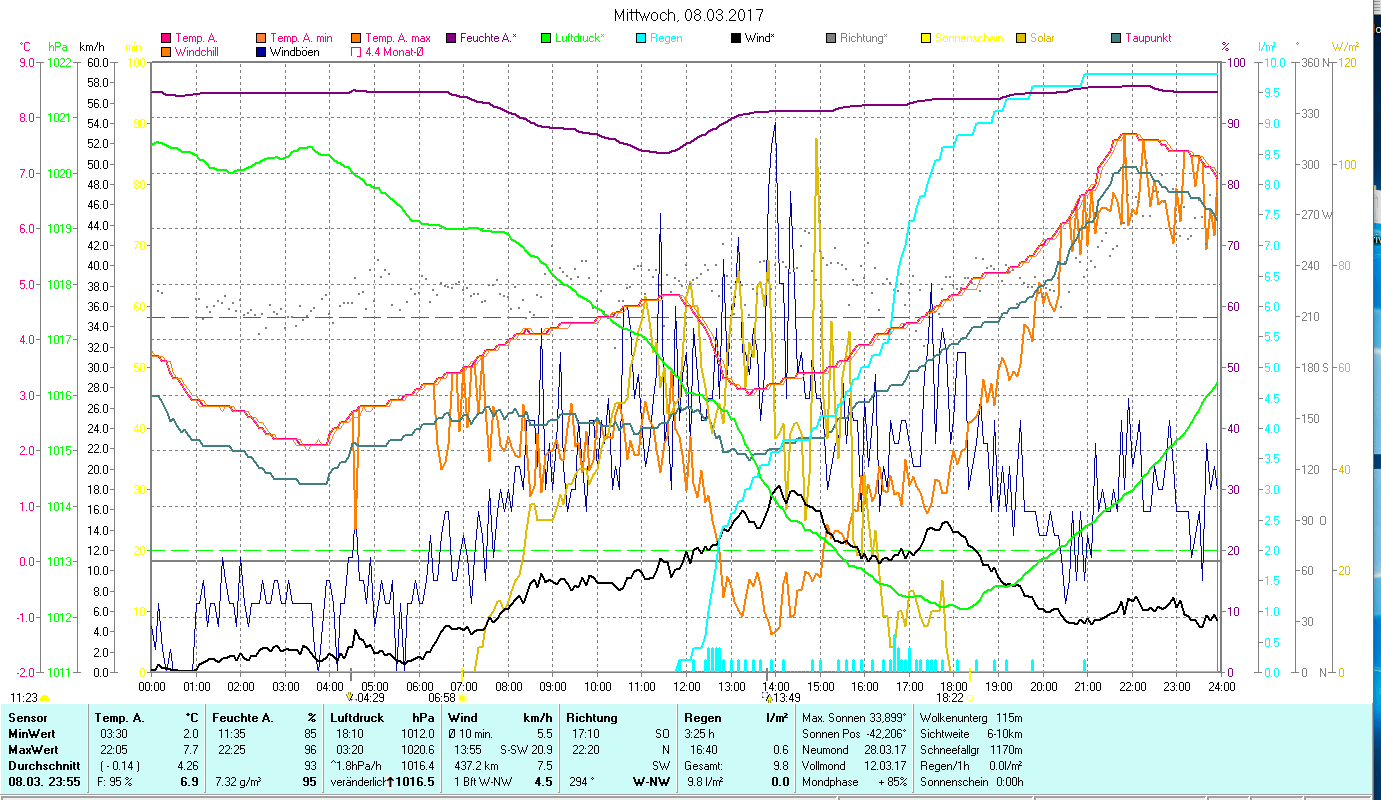Click the MinWert row label
The image size is (1381, 800).
coord(31,734)
